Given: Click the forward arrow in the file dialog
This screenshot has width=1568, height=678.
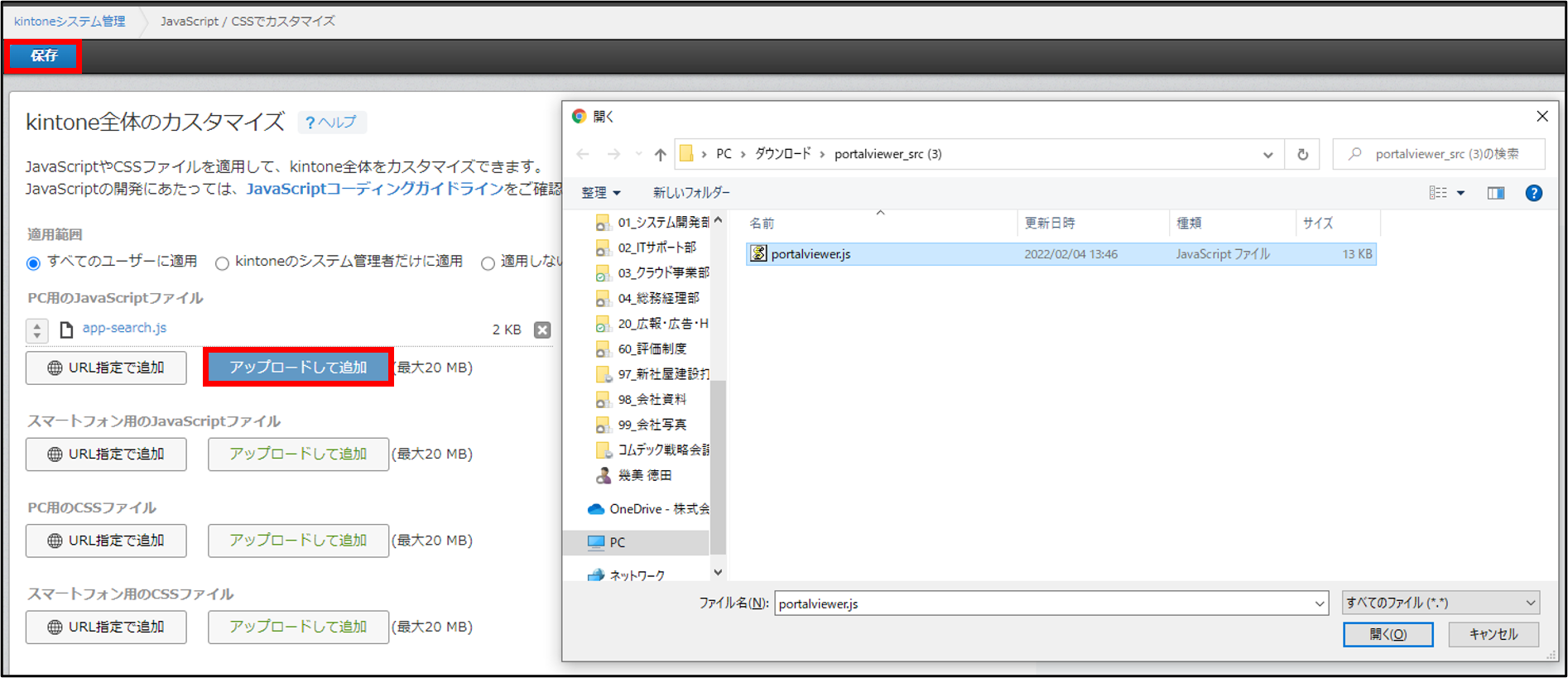Looking at the screenshot, I should click(613, 154).
